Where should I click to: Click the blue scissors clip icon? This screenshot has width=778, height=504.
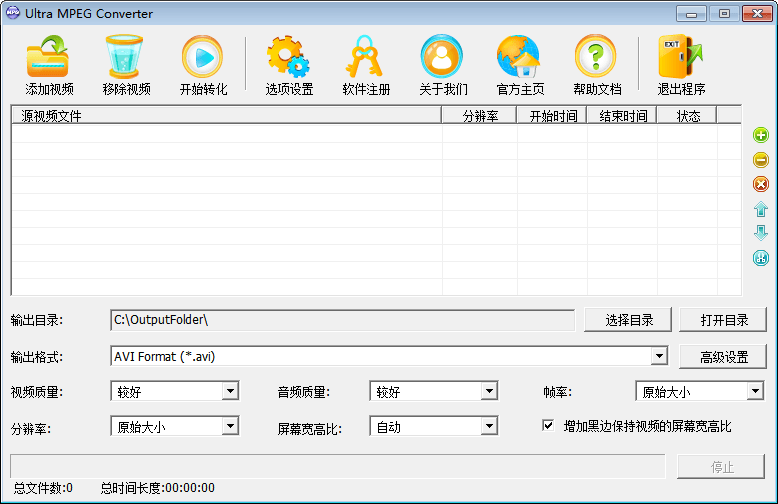pyautogui.click(x=761, y=258)
